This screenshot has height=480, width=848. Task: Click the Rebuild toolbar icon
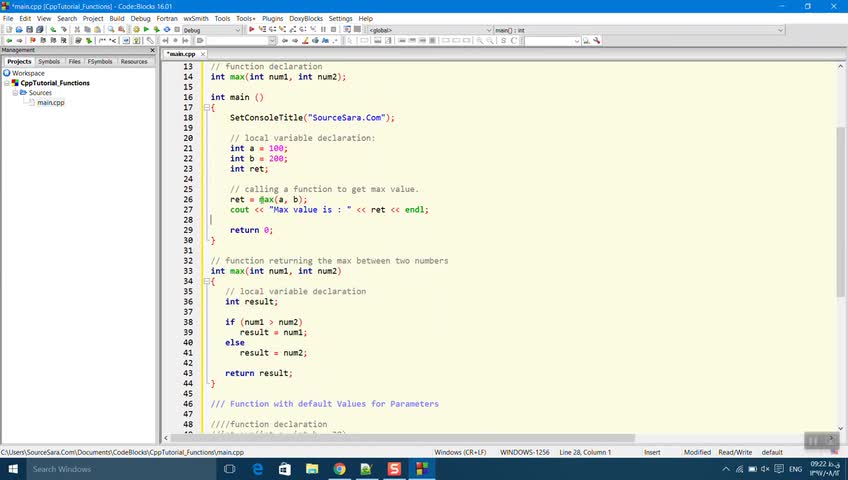[166, 30]
